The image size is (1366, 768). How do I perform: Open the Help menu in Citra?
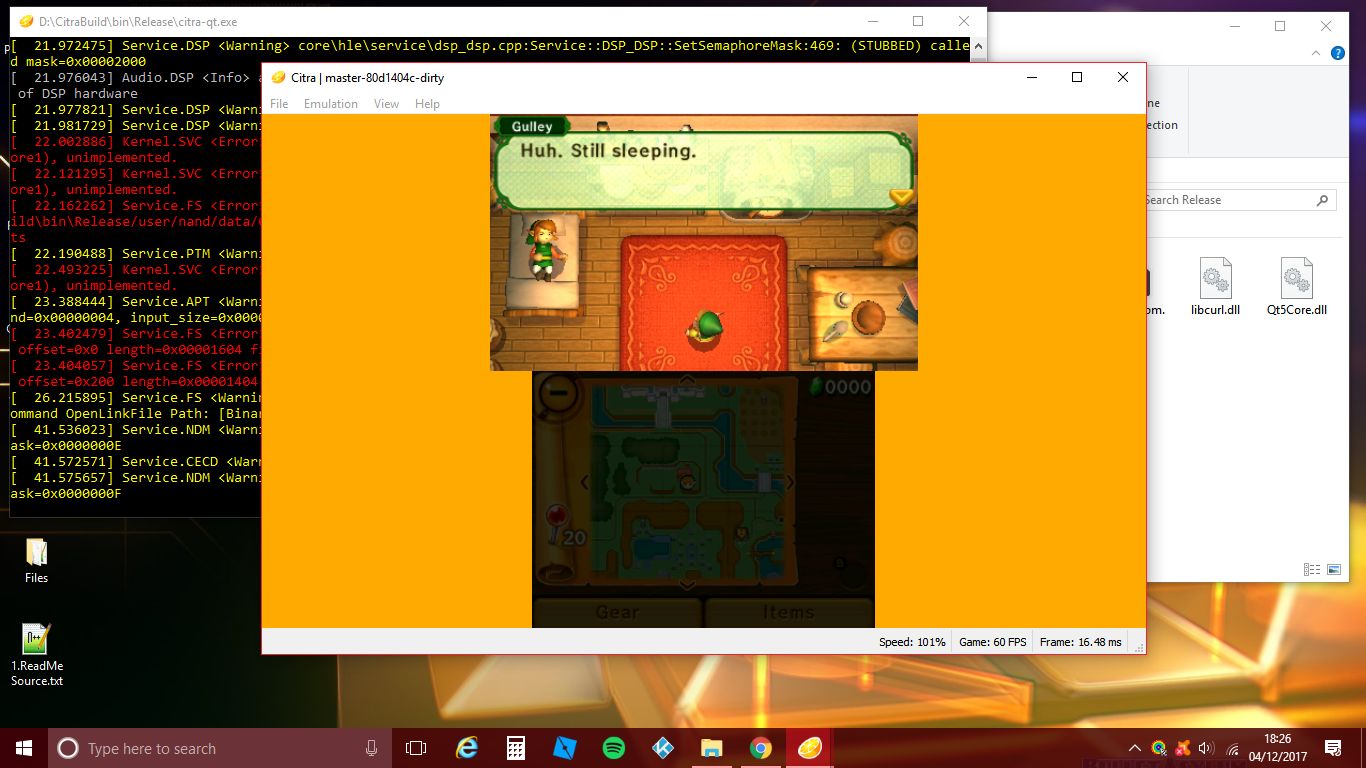pos(427,104)
